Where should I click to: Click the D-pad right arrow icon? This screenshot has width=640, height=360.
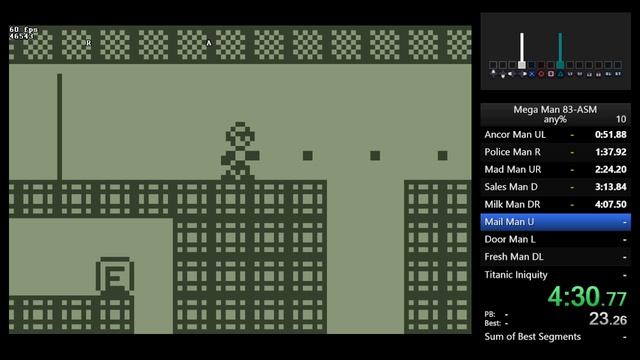click(x=522, y=74)
